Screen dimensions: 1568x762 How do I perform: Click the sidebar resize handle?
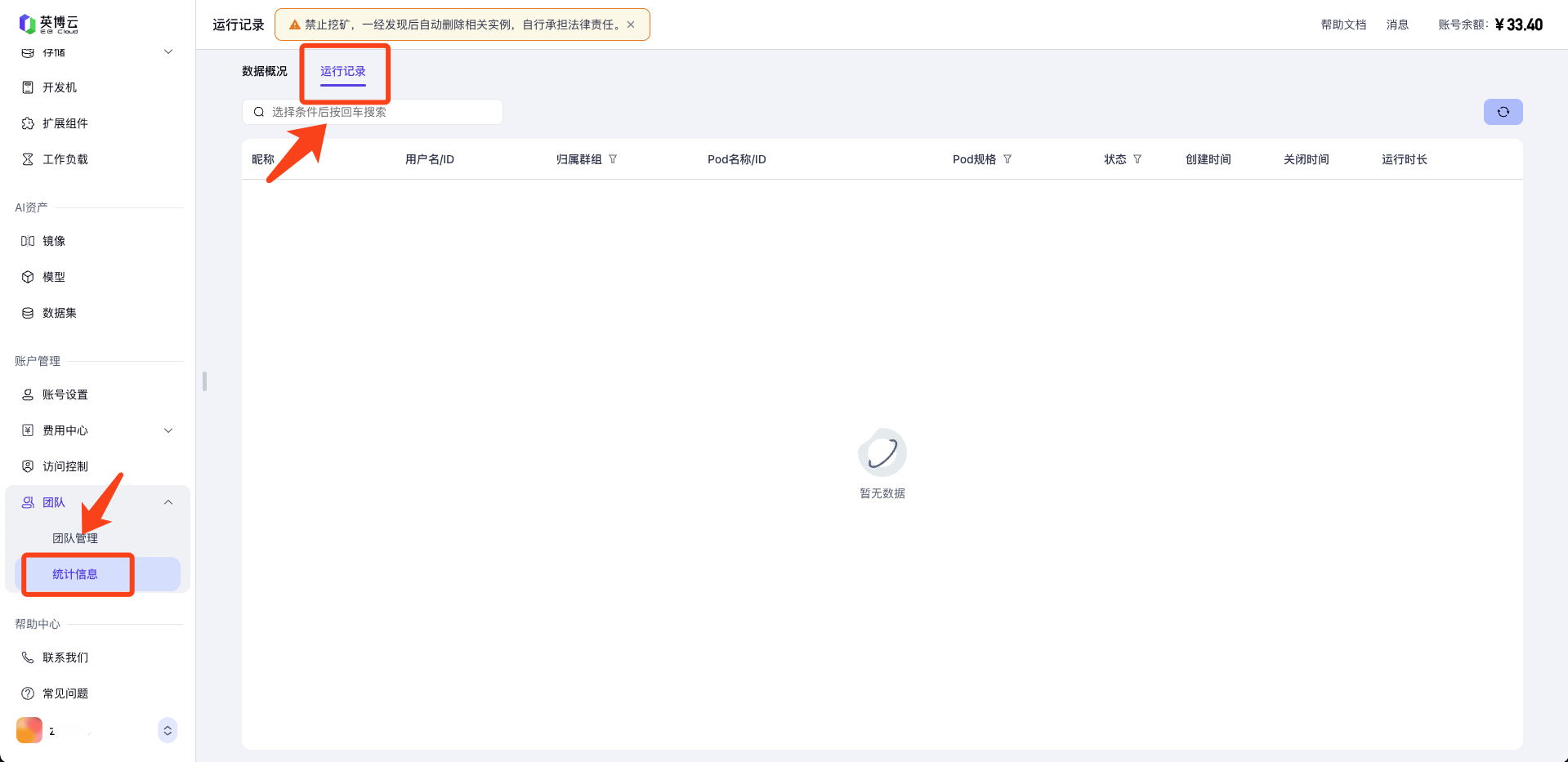(204, 381)
